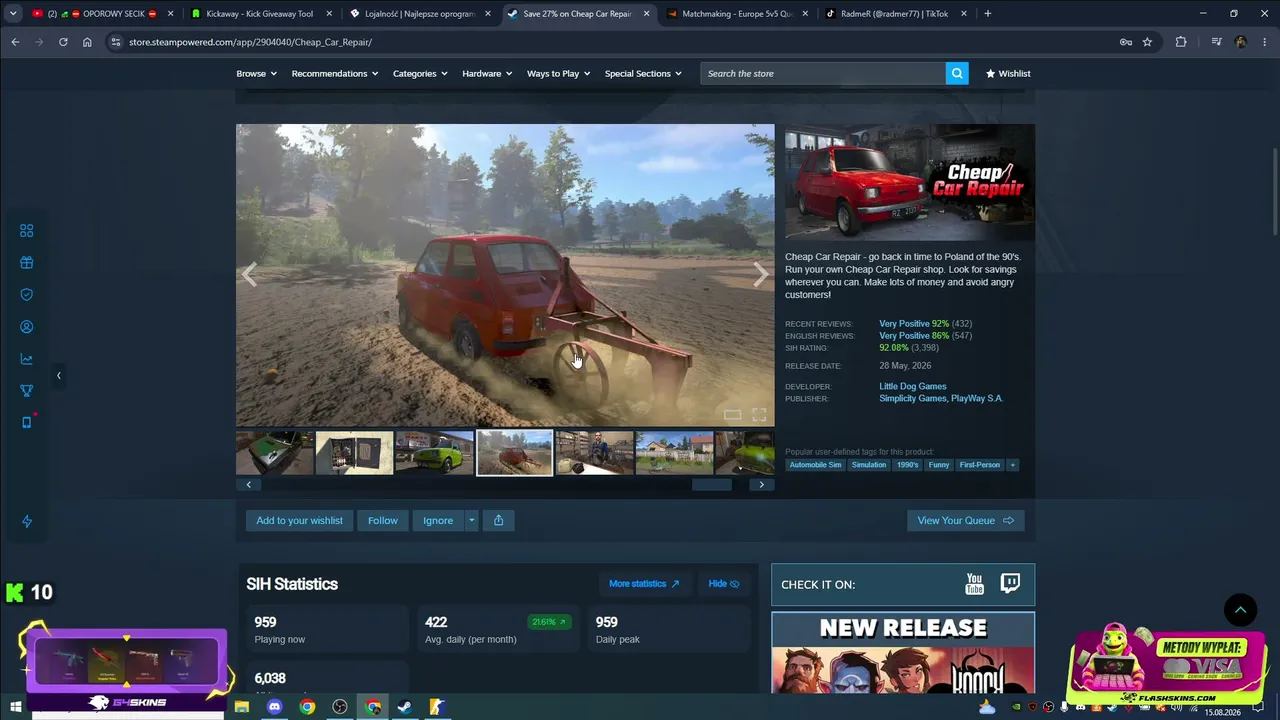
Task: Open the Chrome three-dot menu
Action: tap(1264, 42)
